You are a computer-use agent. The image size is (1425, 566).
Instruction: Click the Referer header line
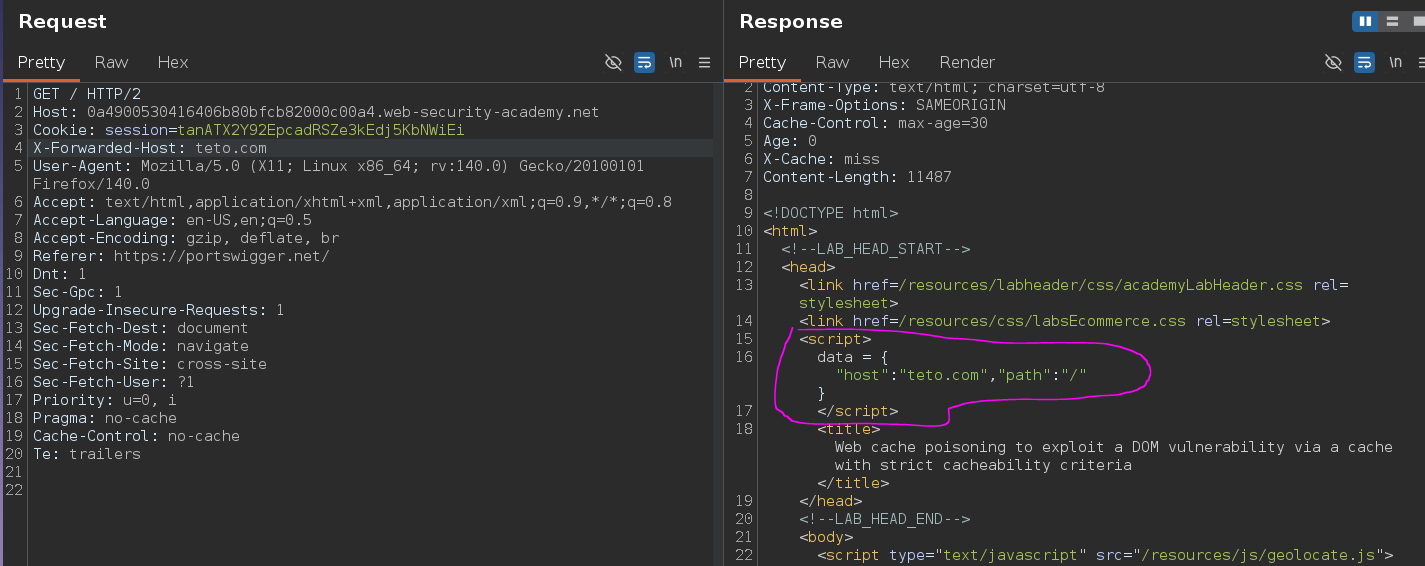tap(181, 256)
